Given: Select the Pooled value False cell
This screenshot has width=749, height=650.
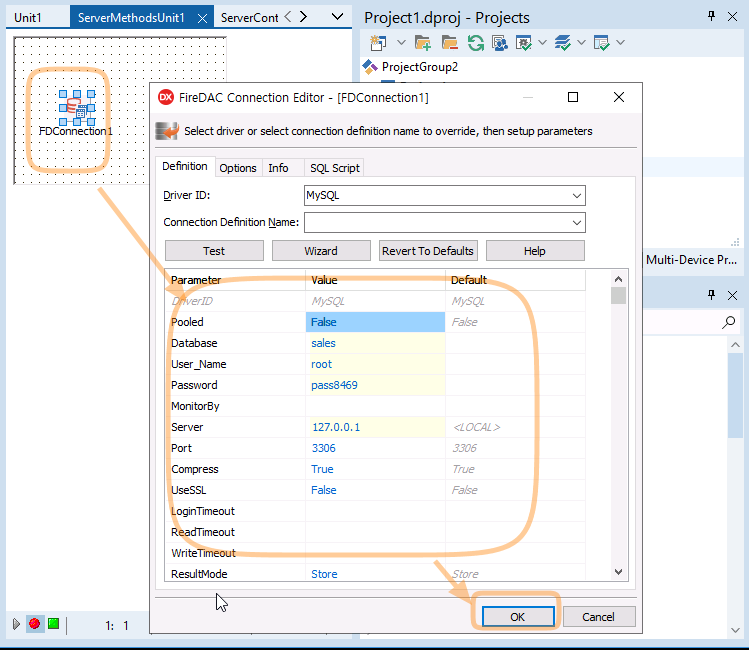Looking at the screenshot, I should click(x=375, y=322).
